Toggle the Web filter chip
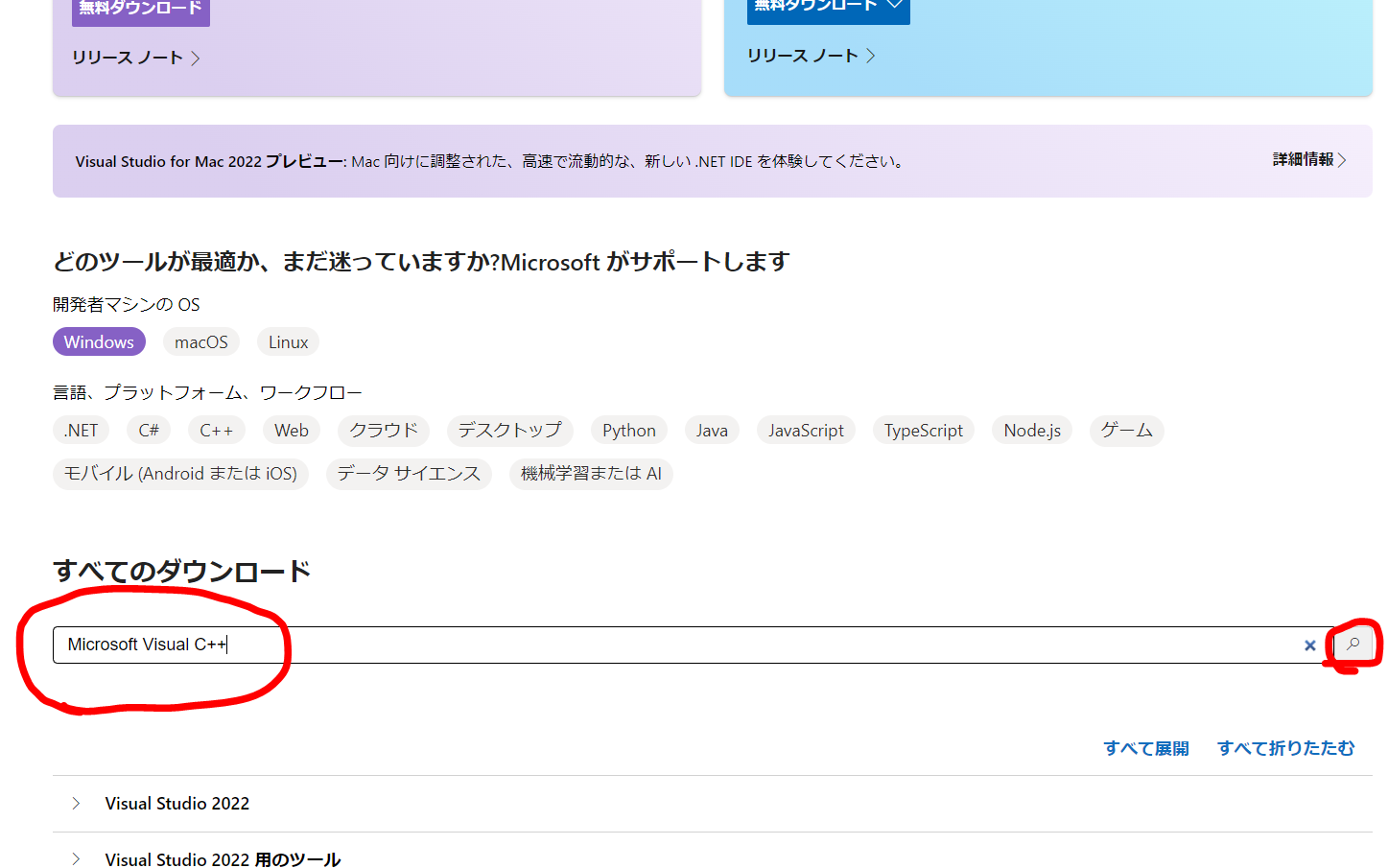The width and height of the screenshot is (1388, 868). 292,431
